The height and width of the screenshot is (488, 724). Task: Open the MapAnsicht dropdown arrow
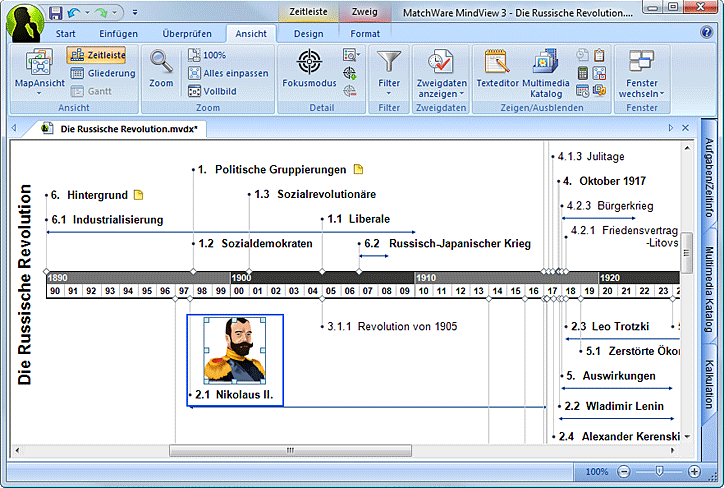[x=39, y=93]
